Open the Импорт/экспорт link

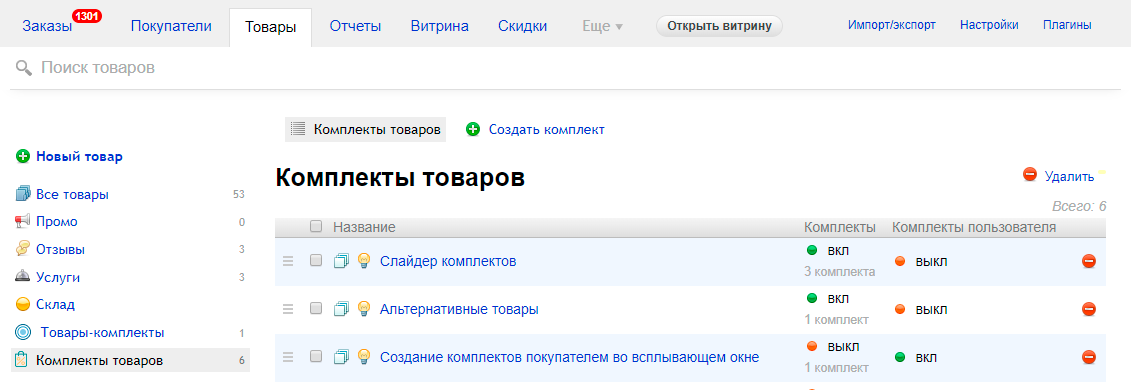[892, 25]
